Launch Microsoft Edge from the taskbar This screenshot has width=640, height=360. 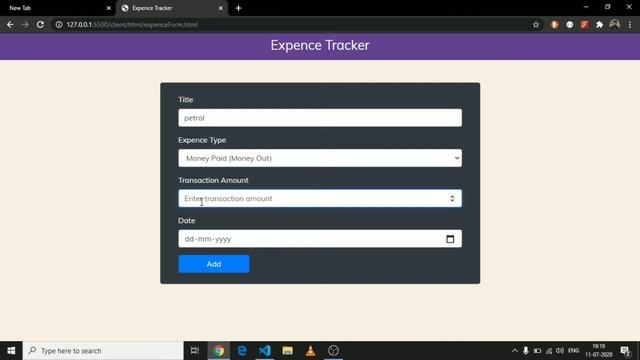[x=242, y=351]
